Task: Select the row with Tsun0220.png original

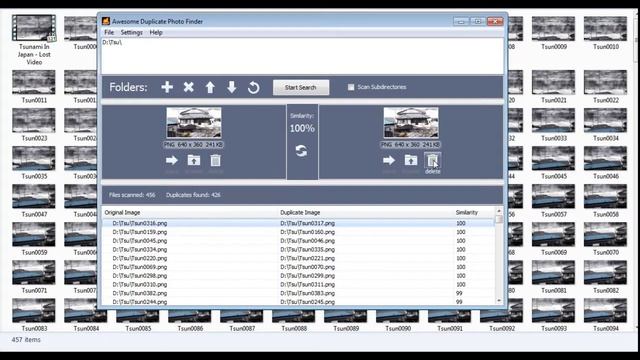Action: (298, 258)
